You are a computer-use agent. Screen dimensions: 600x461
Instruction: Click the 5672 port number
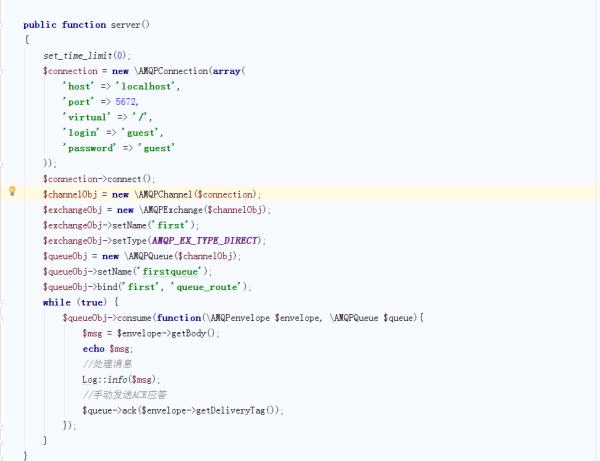pos(126,102)
